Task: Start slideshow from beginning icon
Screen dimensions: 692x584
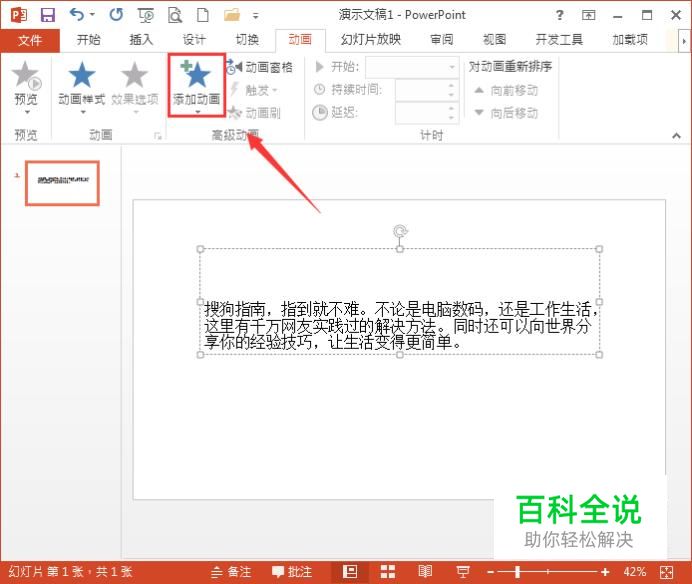Action: [146, 15]
